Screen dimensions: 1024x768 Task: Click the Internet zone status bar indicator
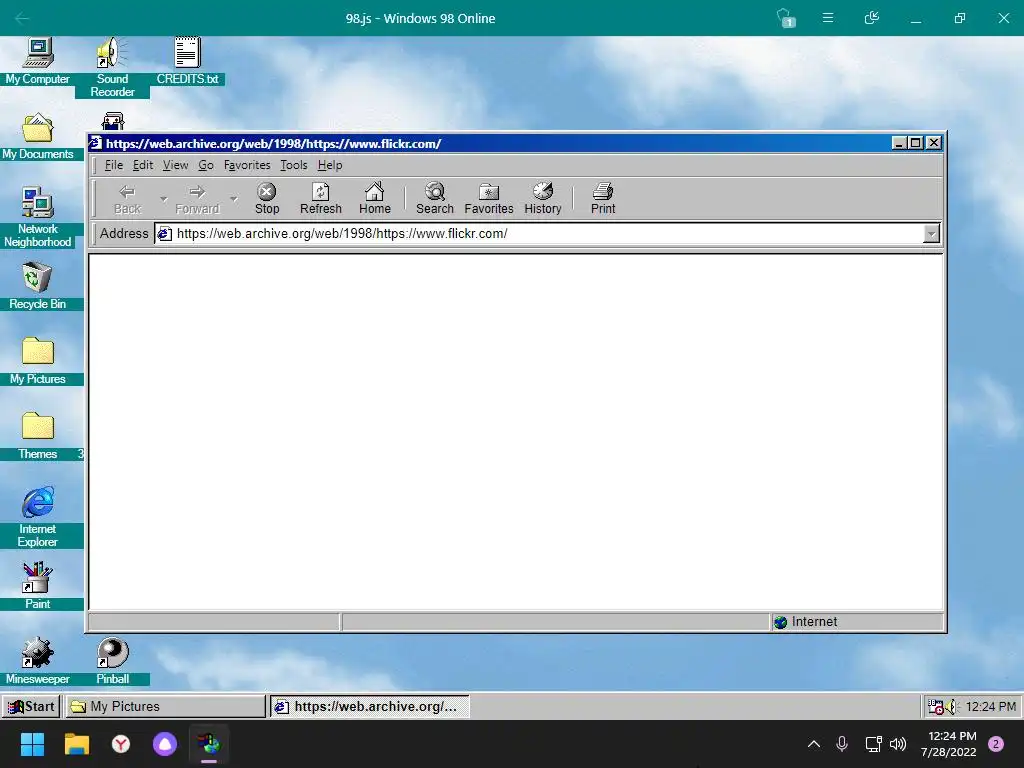click(x=857, y=622)
